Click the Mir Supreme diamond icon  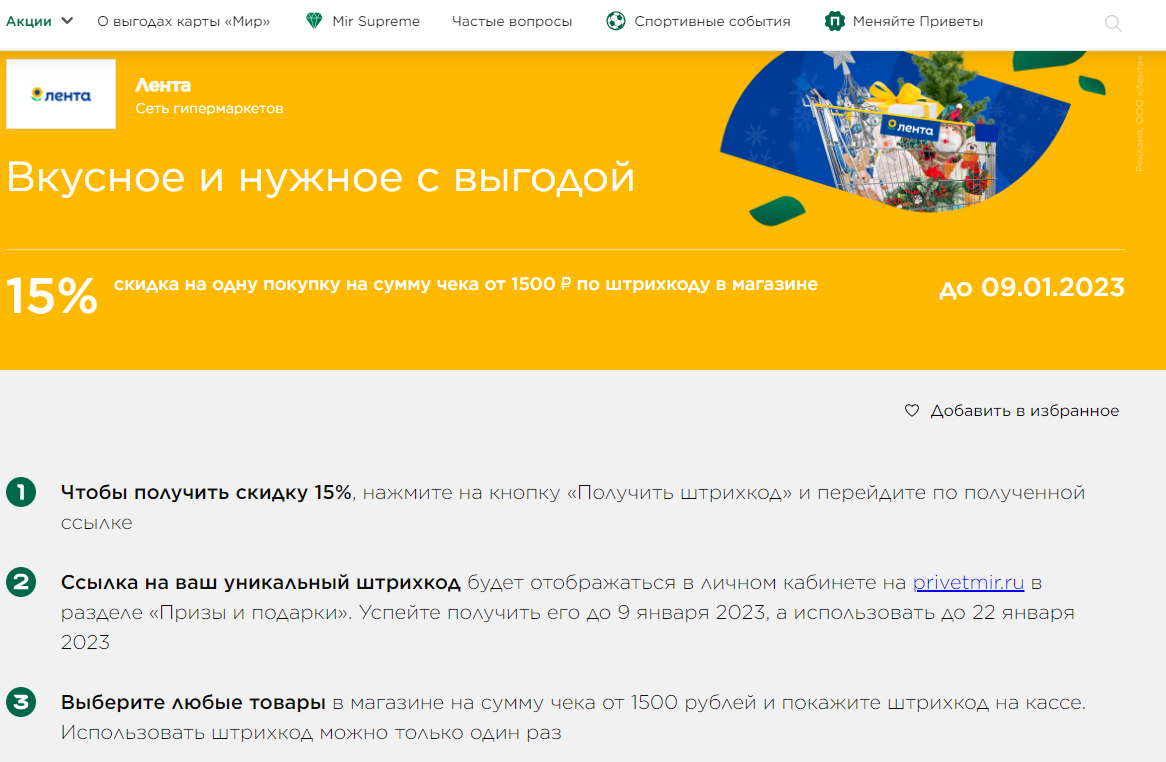pos(314,21)
